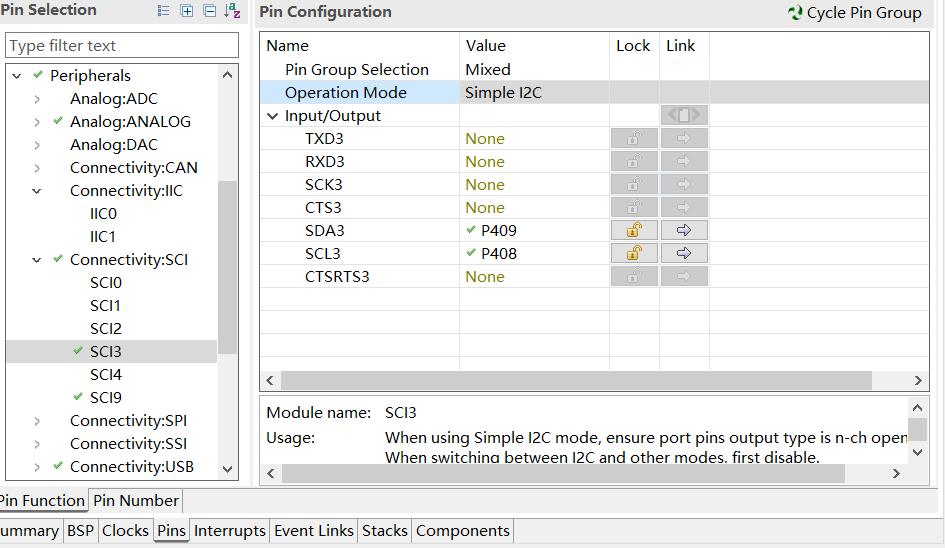Screen dimensions: 945x548
Task: Select IIC1 in the tree
Action: click(102, 236)
